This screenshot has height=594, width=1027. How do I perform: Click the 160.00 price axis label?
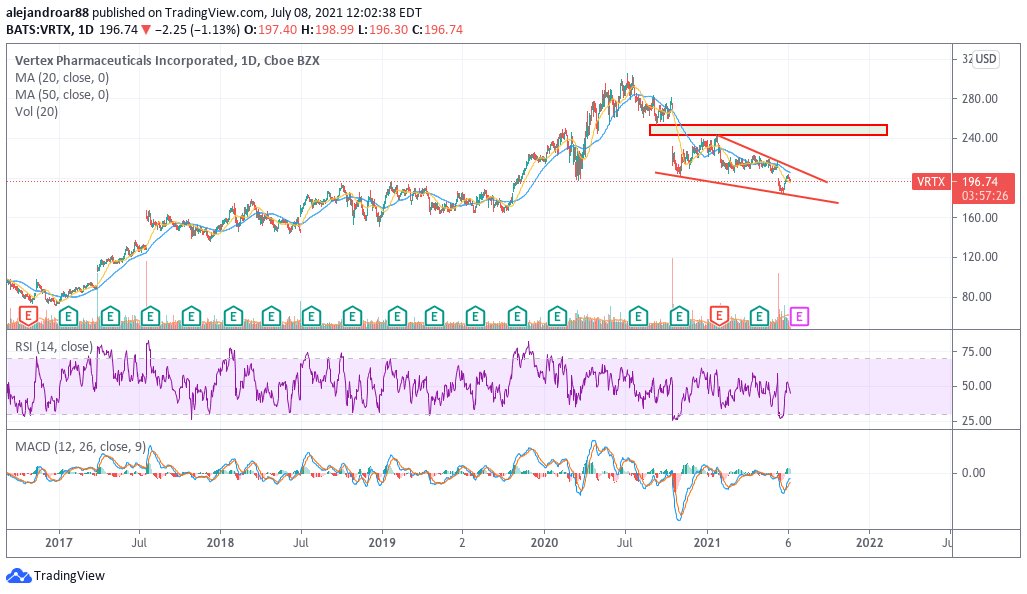pyautogui.click(x=980, y=217)
